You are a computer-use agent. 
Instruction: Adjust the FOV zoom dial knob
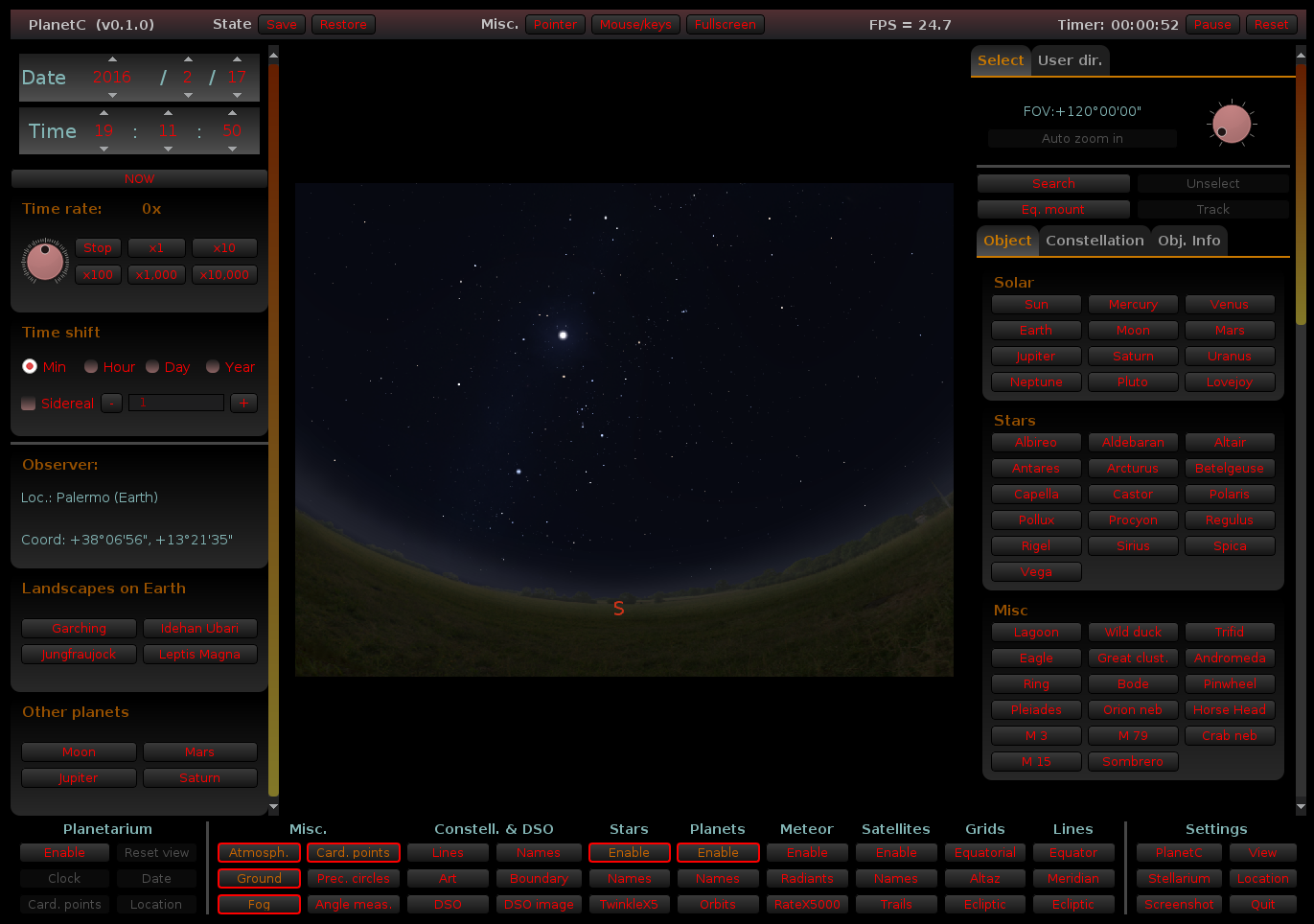tap(1232, 124)
